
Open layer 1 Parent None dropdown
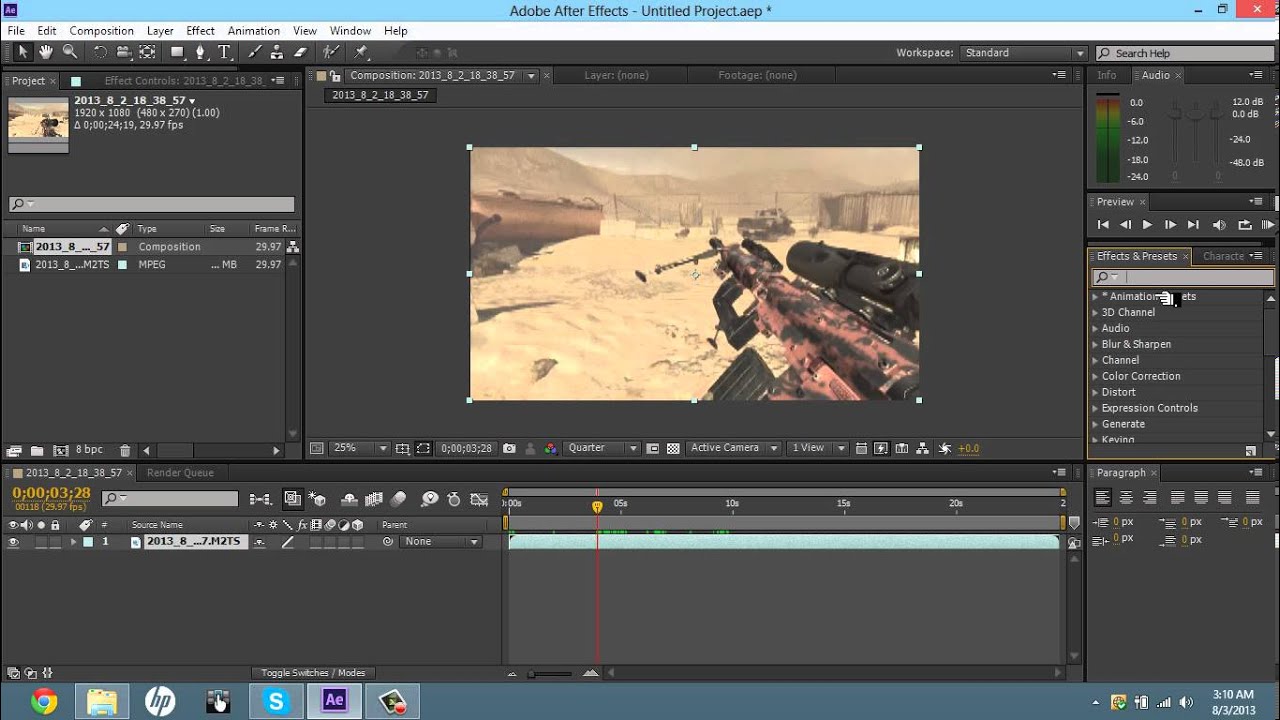(441, 542)
